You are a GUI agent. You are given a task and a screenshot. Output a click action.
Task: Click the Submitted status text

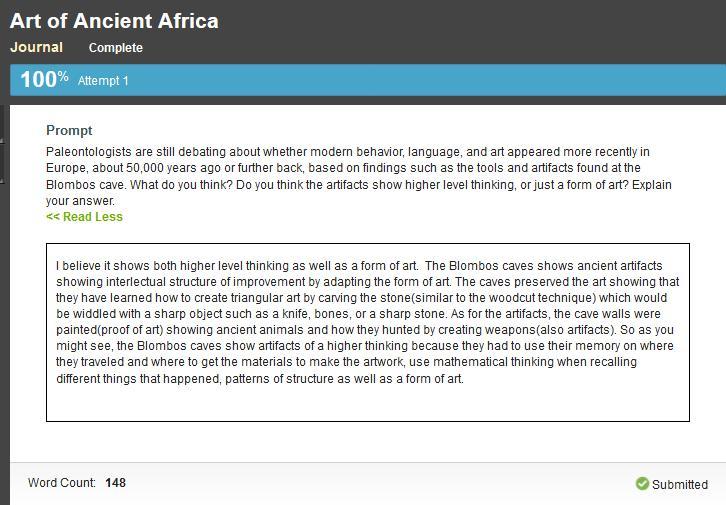[679, 484]
